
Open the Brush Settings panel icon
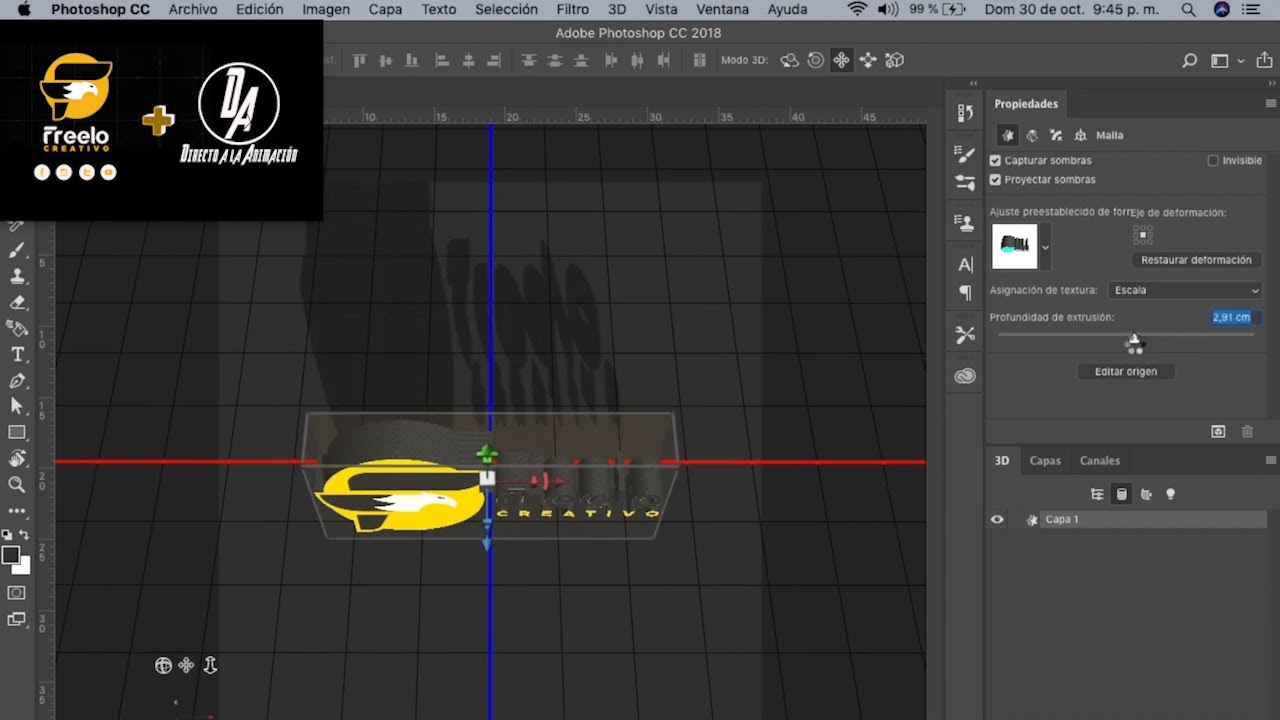[x=965, y=154]
